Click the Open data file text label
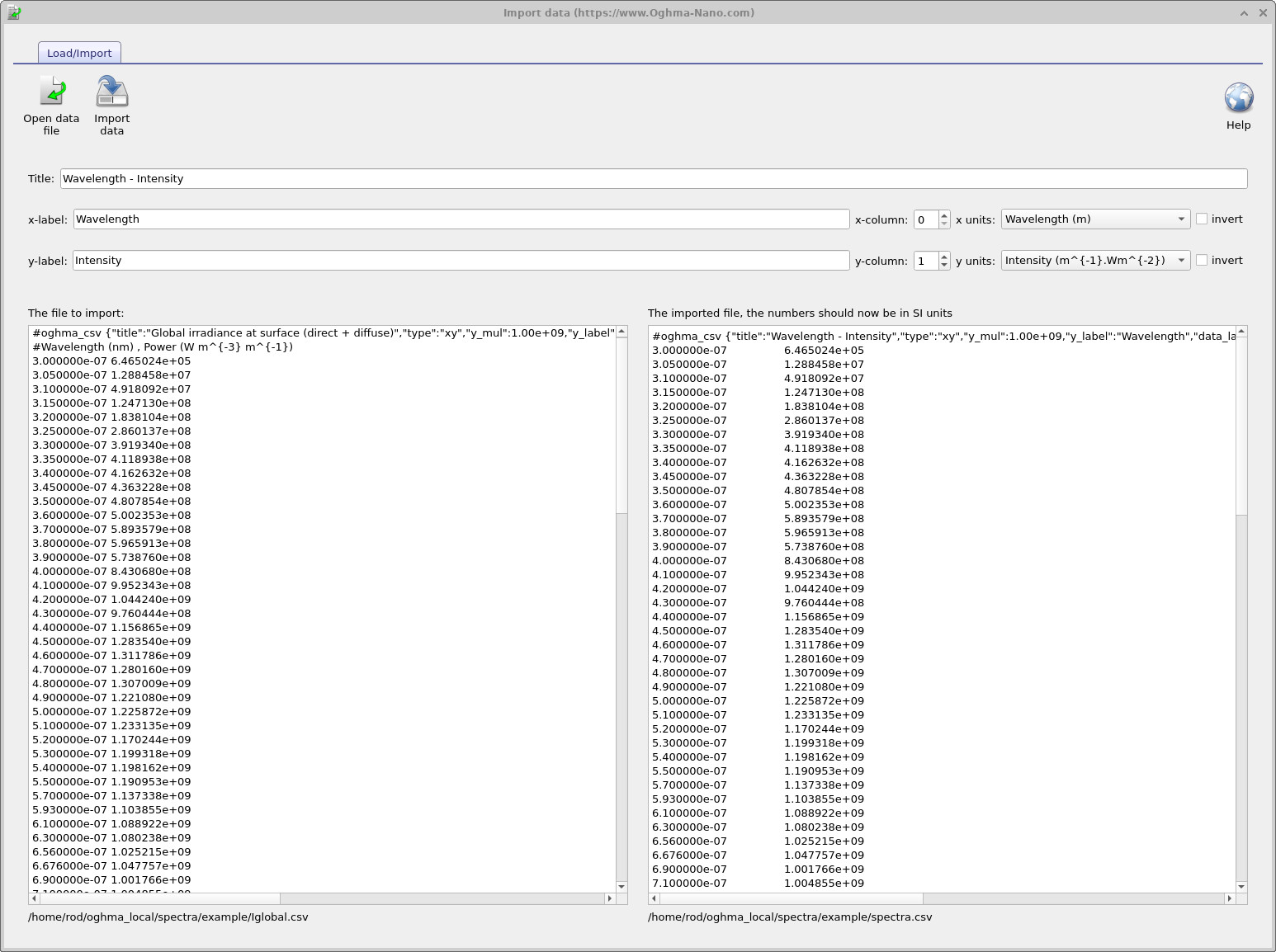Viewport: 1276px width, 952px height. point(50,125)
